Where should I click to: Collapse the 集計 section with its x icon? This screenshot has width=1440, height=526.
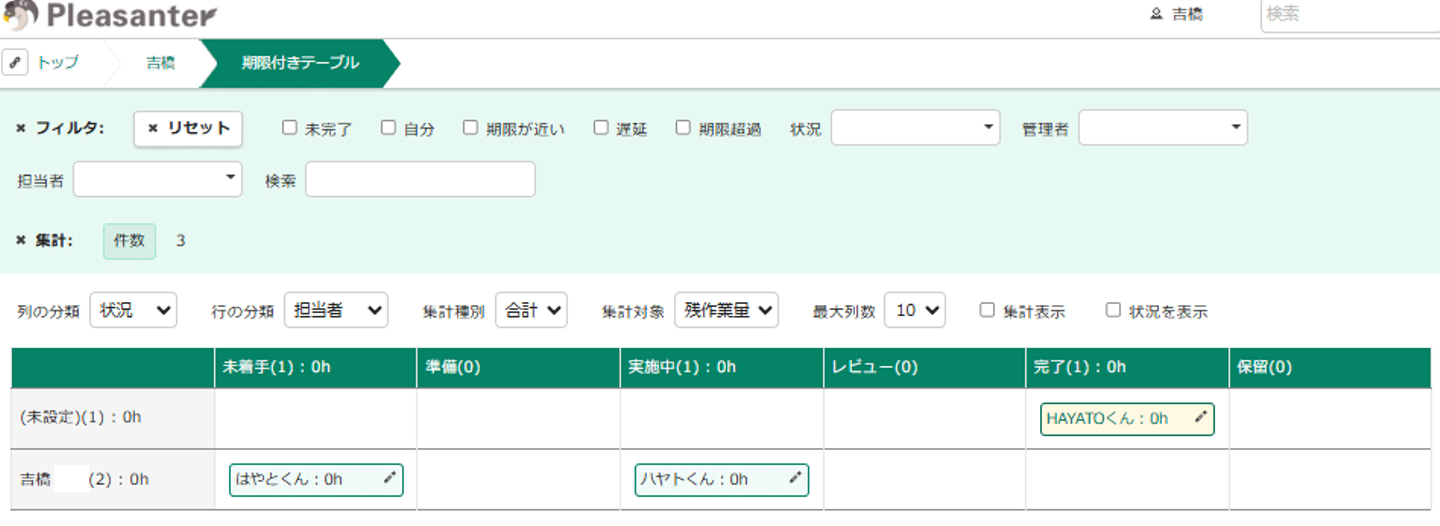[x=21, y=240]
